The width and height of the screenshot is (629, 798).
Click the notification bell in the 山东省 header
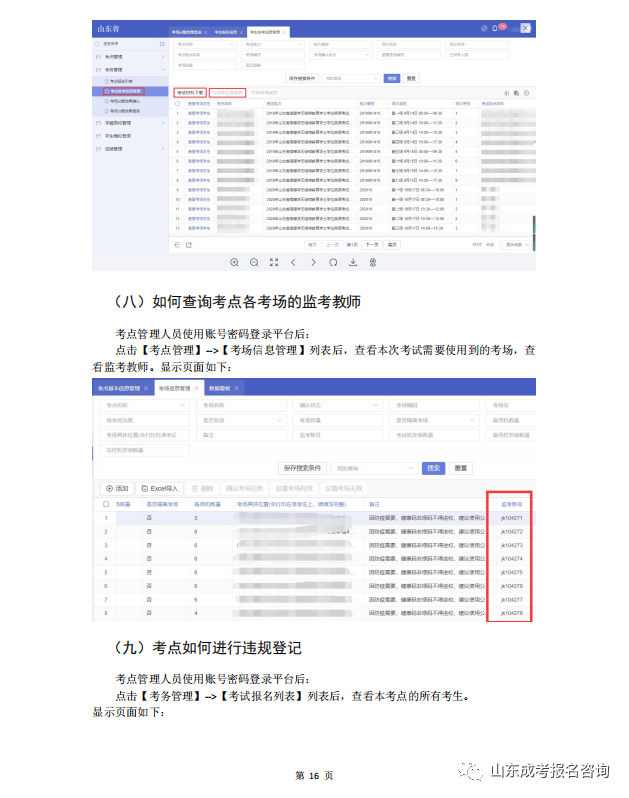pyautogui.click(x=495, y=28)
